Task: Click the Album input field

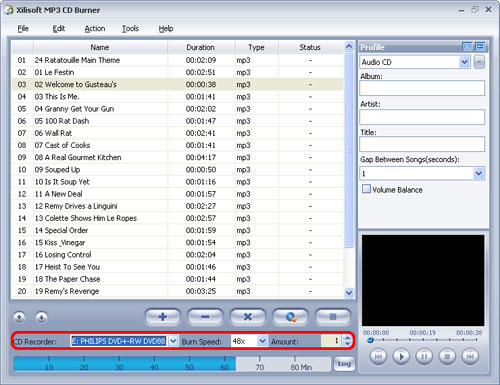Action: tap(422, 88)
